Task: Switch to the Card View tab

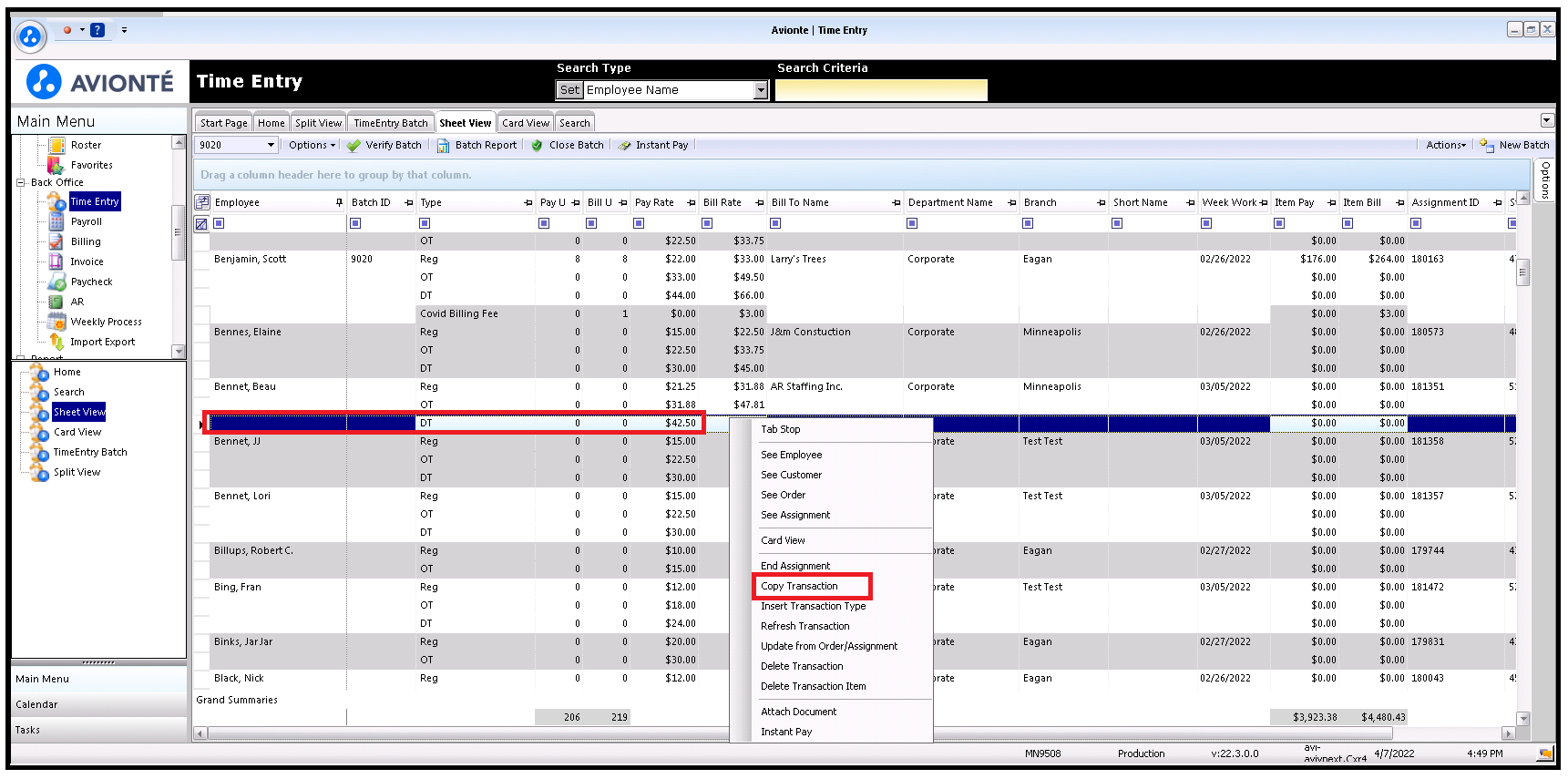Action: (526, 123)
